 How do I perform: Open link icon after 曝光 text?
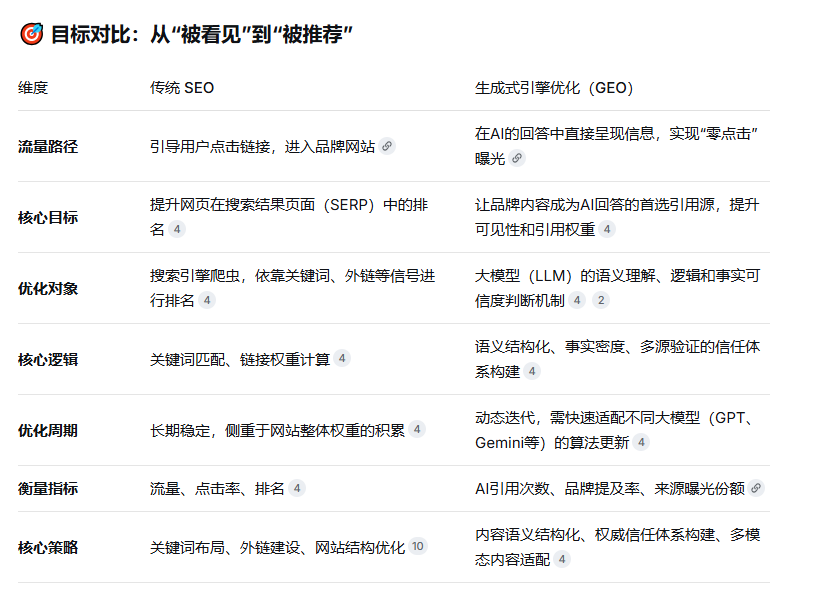point(517,158)
